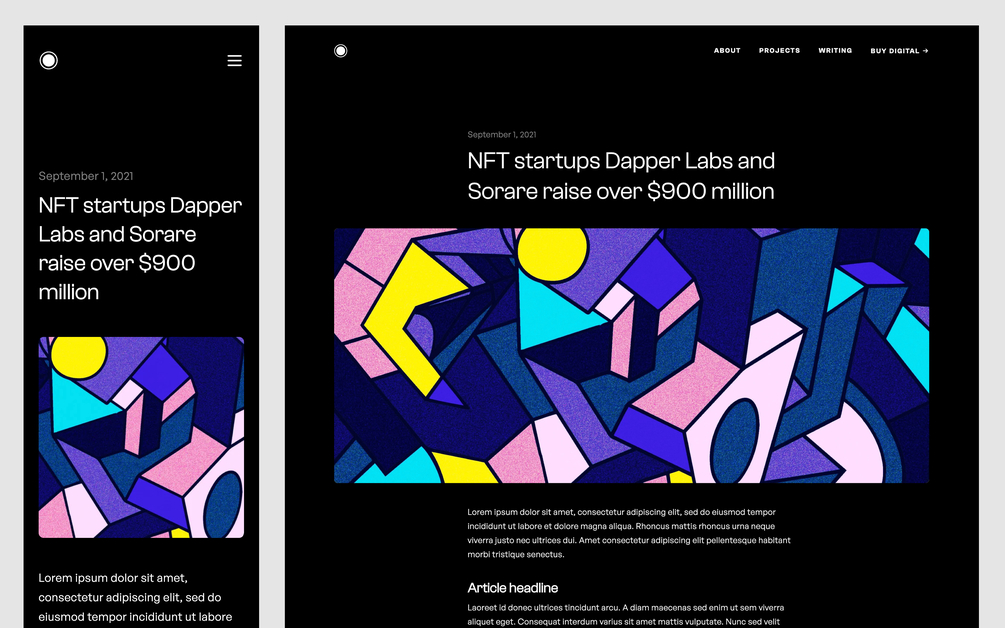Click the mobile article geometric image
The width and height of the screenshot is (1005, 628).
coord(141,437)
